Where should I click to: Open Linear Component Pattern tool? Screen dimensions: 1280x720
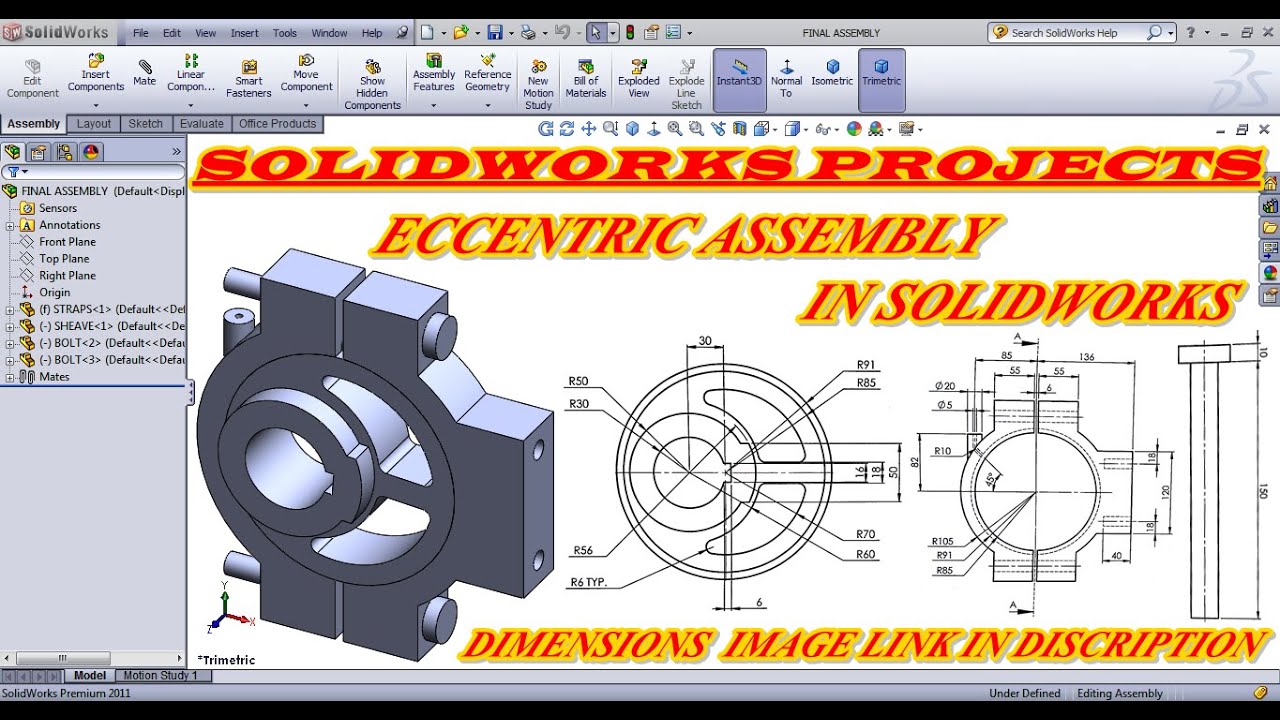click(191, 74)
